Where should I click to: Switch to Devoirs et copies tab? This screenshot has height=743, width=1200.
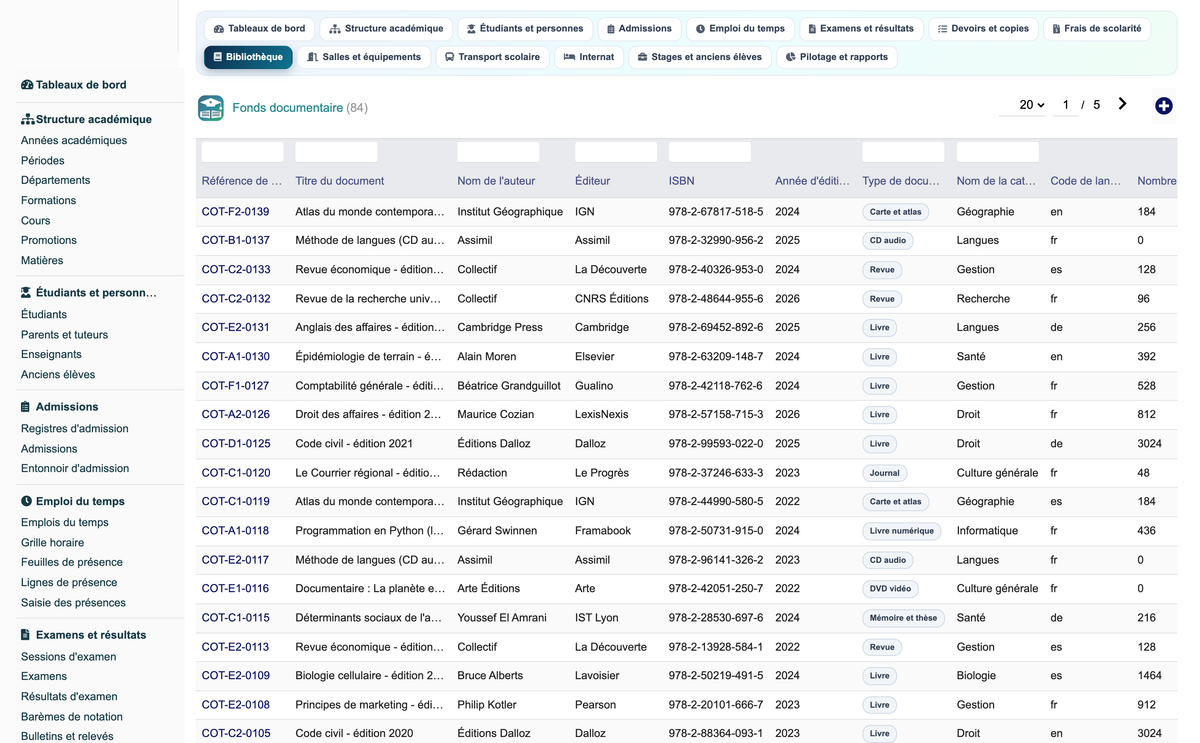(x=983, y=29)
